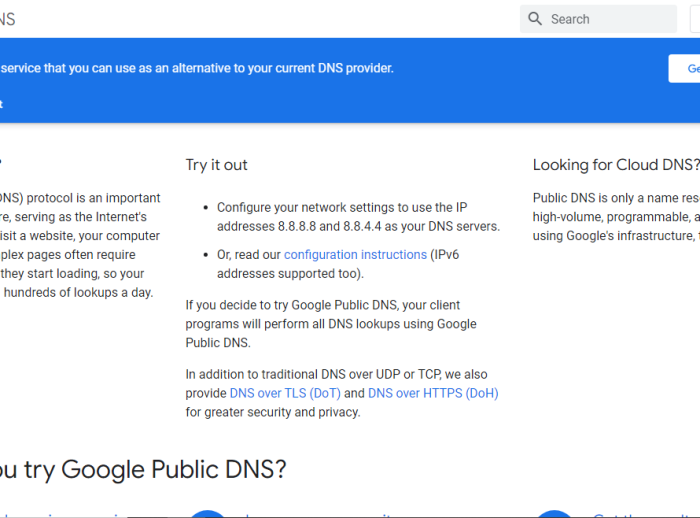
Task: Focus the Search input field
Action: [598, 19]
